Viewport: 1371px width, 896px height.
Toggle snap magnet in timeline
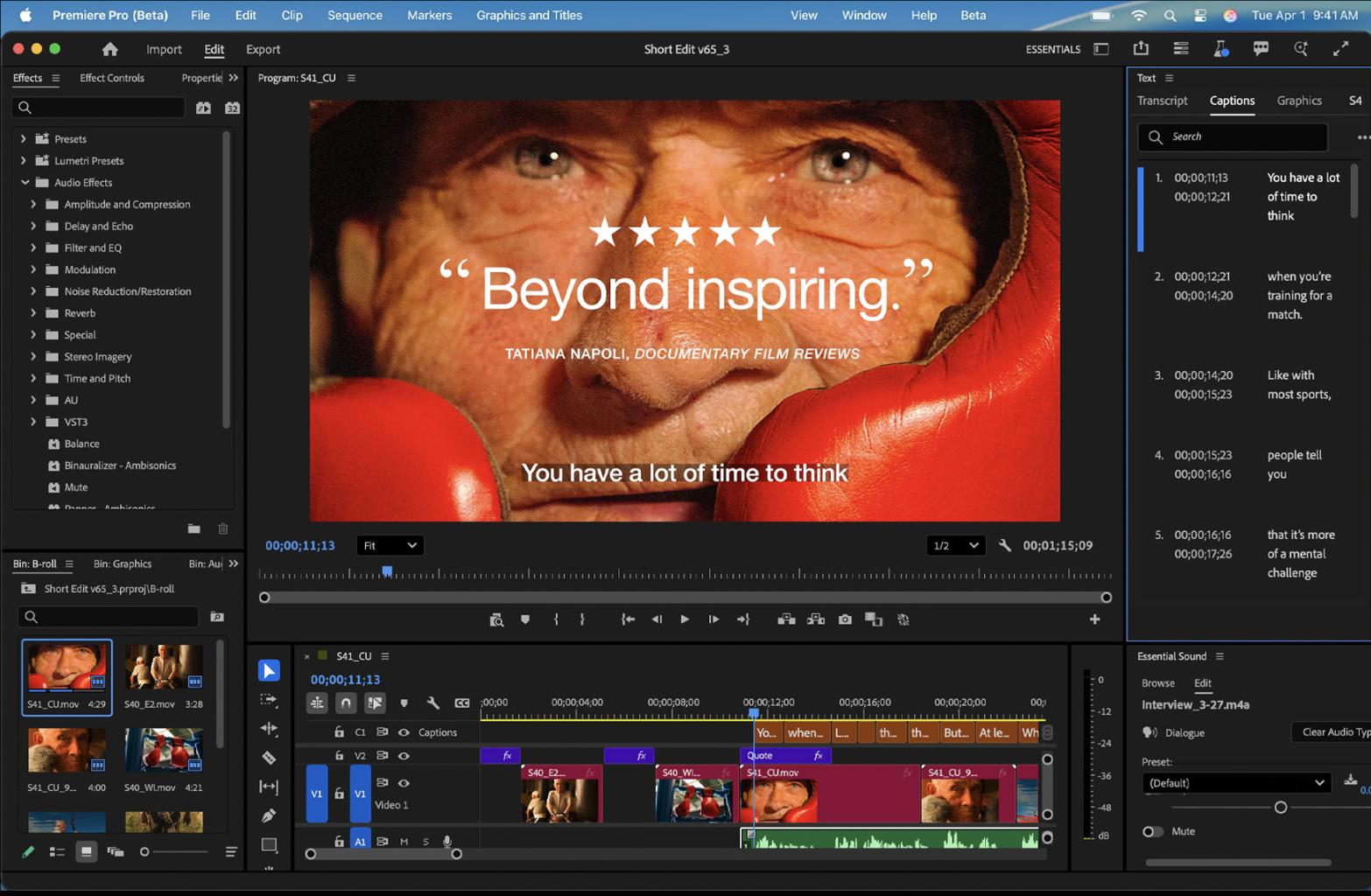click(346, 703)
